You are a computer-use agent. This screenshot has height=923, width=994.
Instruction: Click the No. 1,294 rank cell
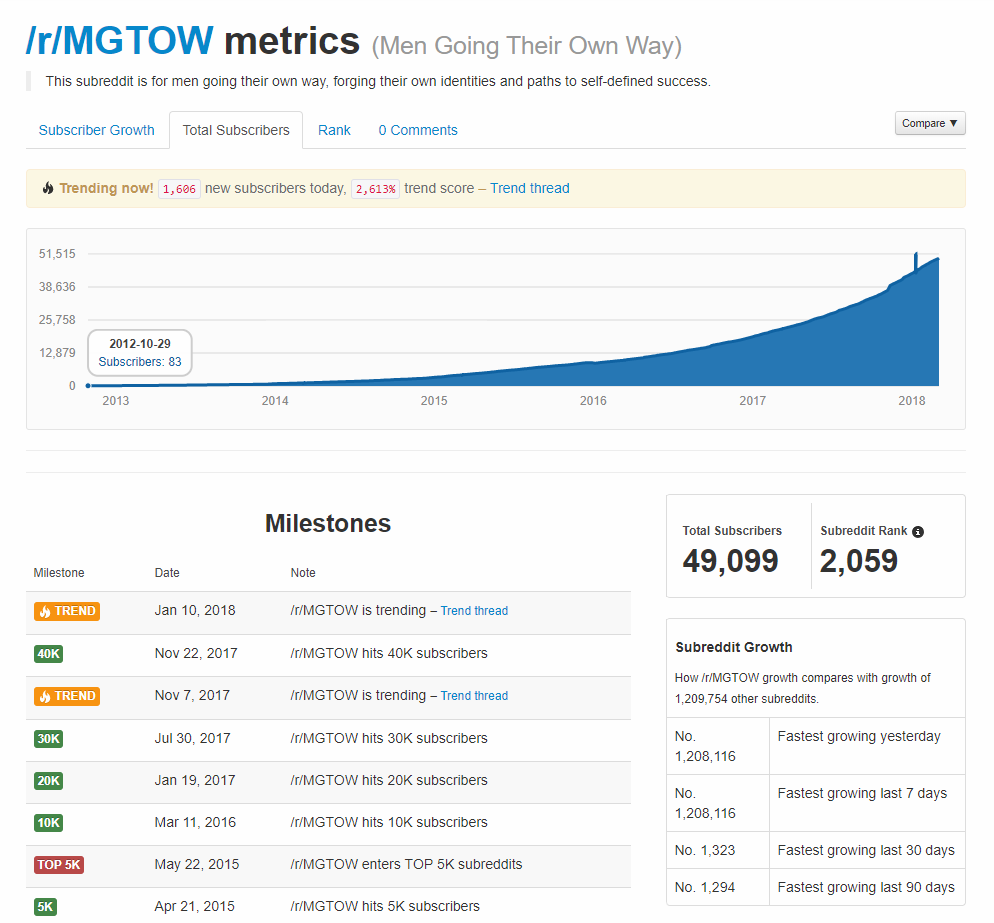tap(718, 888)
